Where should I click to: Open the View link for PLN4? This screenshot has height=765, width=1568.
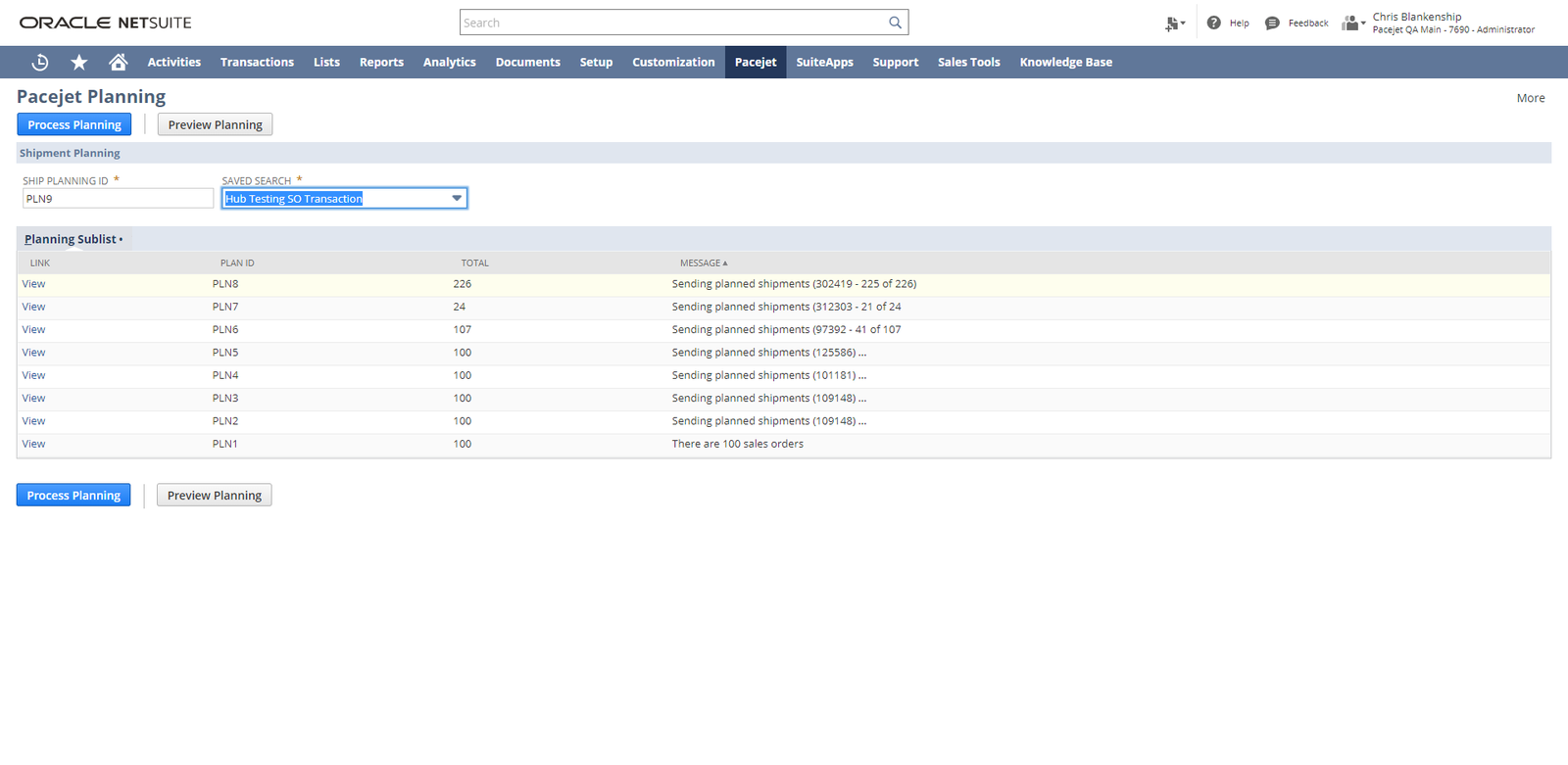(x=34, y=375)
